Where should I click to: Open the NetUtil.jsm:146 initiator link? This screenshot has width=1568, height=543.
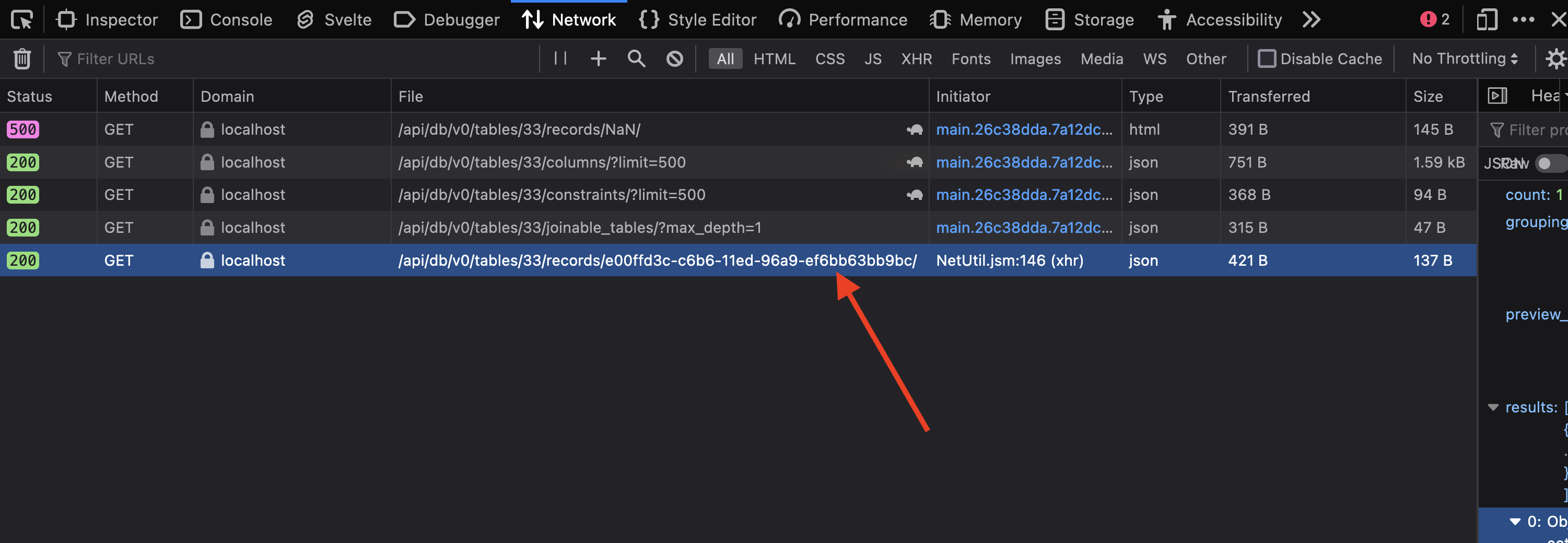[x=1011, y=260]
